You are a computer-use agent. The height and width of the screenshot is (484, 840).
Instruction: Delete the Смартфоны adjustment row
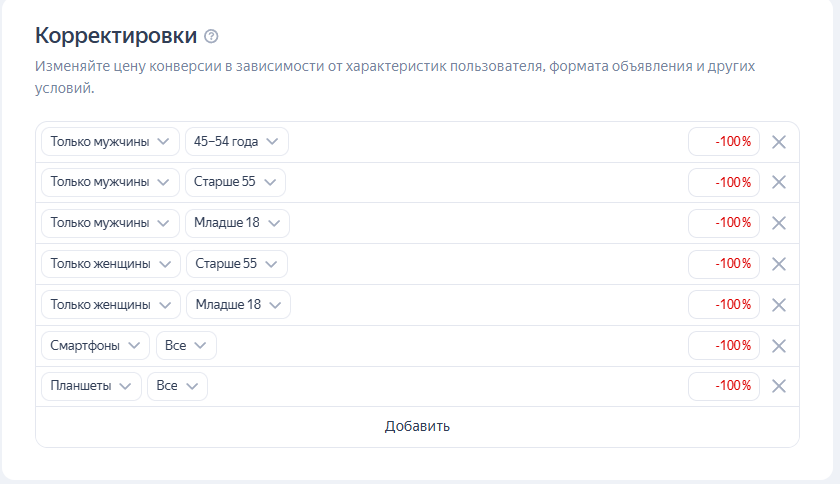pyautogui.click(x=779, y=346)
